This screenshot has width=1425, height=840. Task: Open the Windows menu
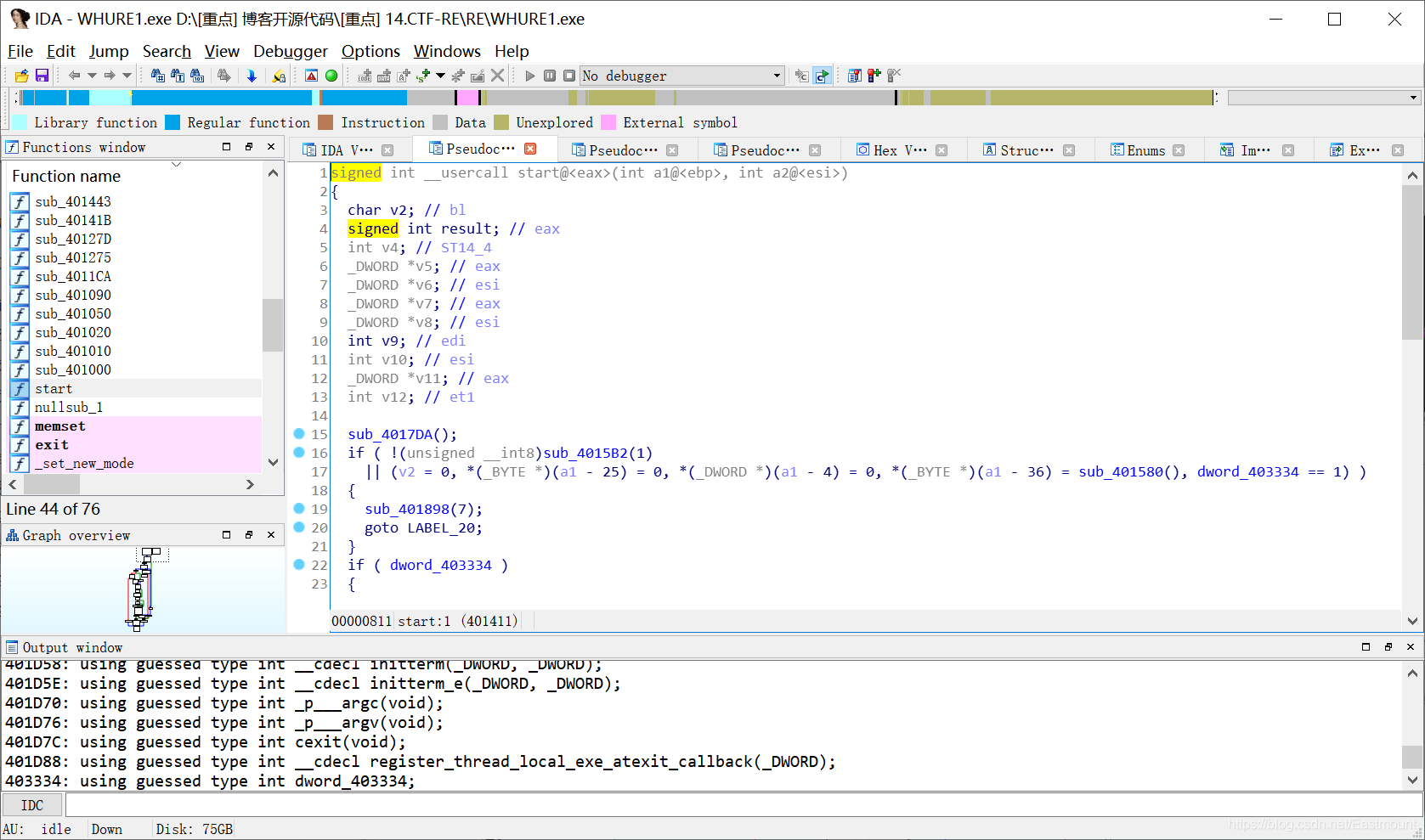[x=447, y=51]
